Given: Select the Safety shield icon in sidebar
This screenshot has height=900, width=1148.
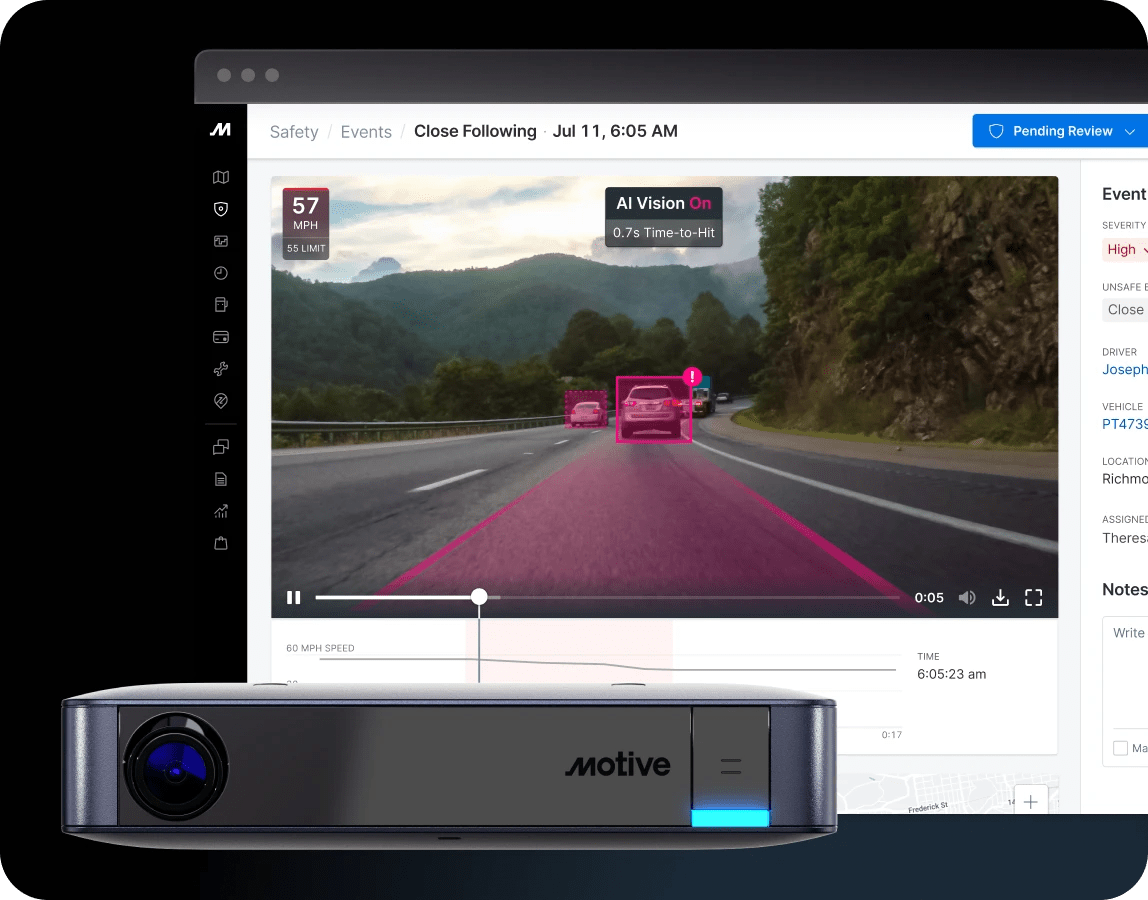Looking at the screenshot, I should coord(221,209).
